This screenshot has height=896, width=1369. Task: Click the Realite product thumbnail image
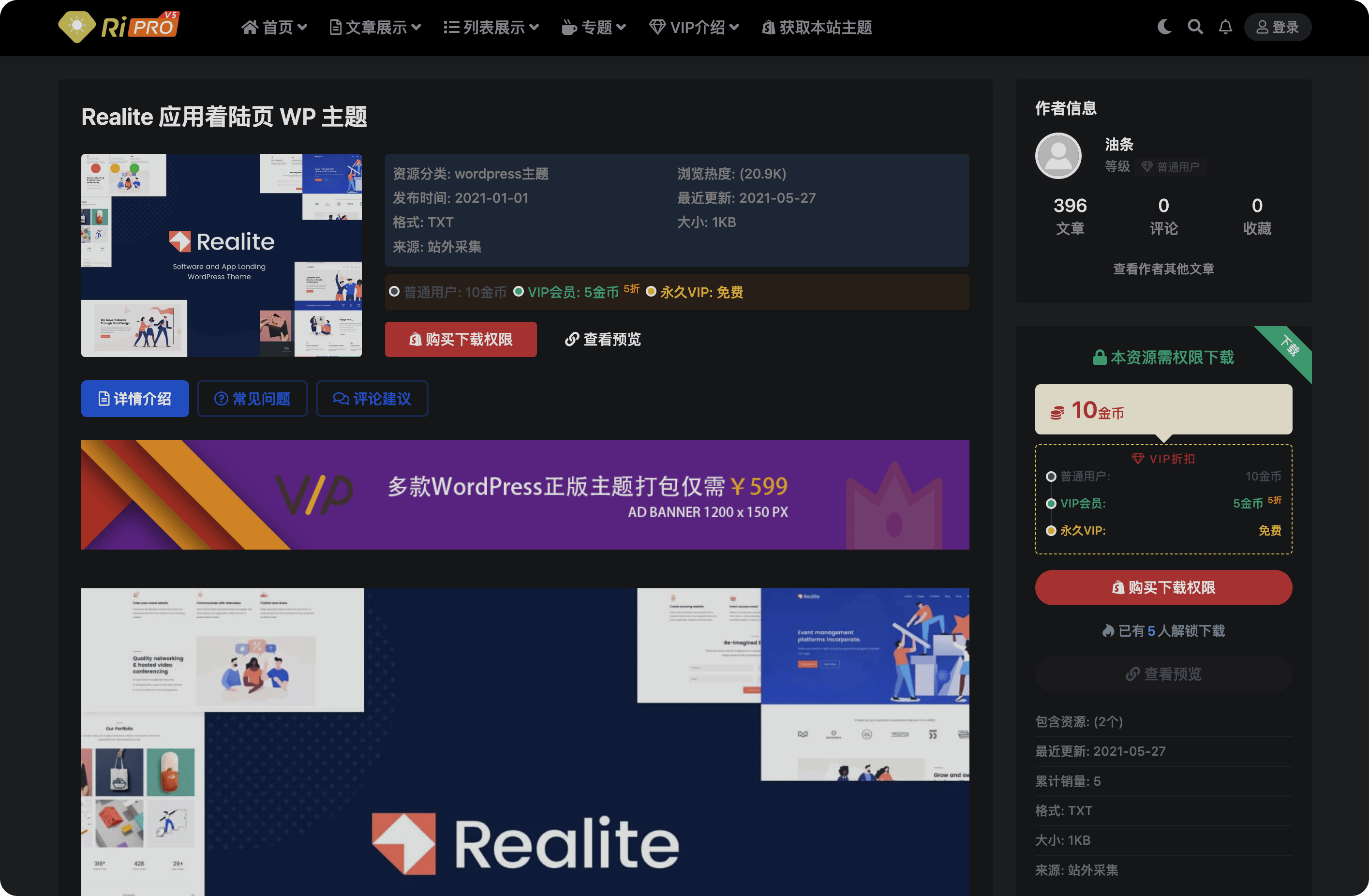point(222,255)
